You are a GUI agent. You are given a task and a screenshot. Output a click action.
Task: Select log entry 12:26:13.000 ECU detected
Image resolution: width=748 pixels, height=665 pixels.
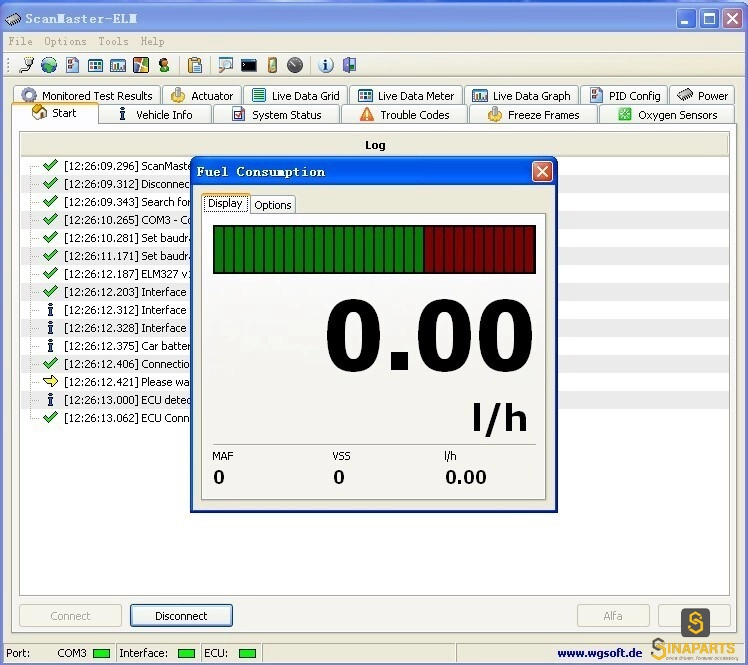click(x=126, y=400)
